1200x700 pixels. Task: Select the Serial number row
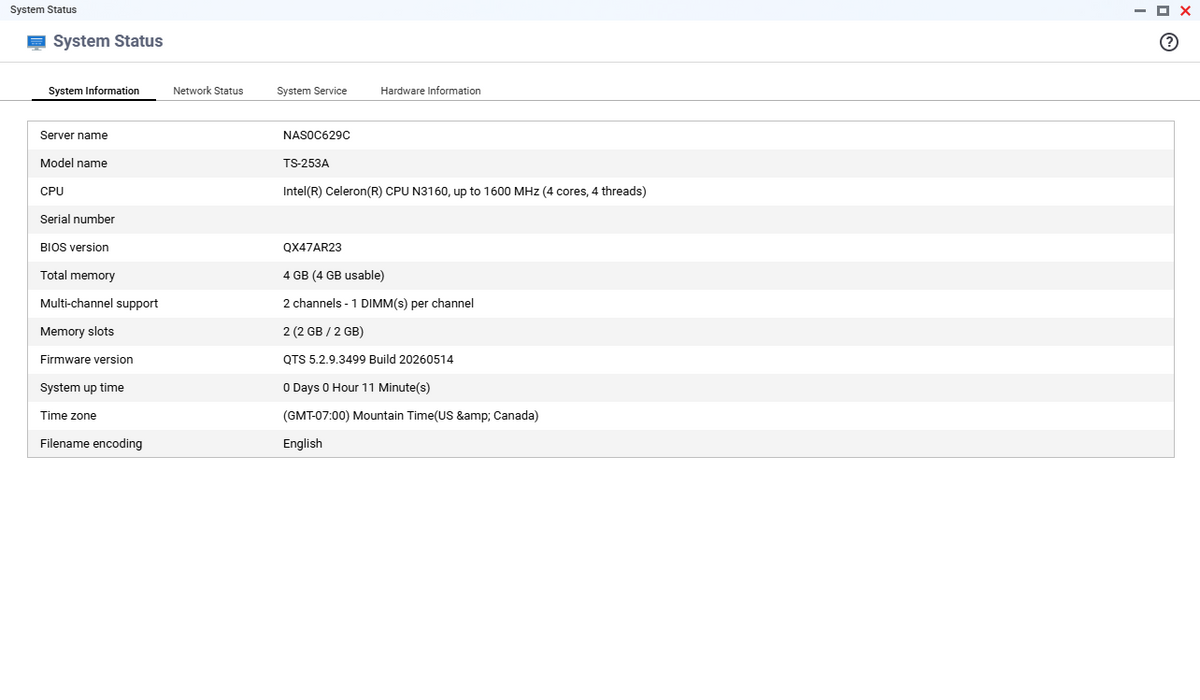click(x=600, y=219)
